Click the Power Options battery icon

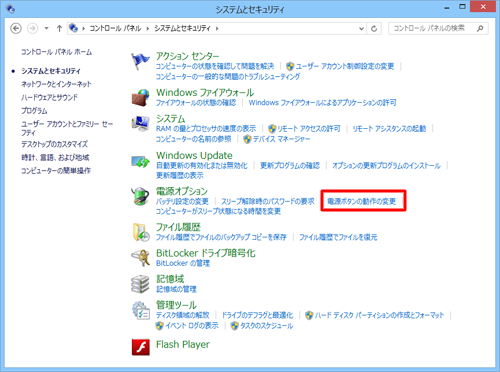(x=140, y=196)
